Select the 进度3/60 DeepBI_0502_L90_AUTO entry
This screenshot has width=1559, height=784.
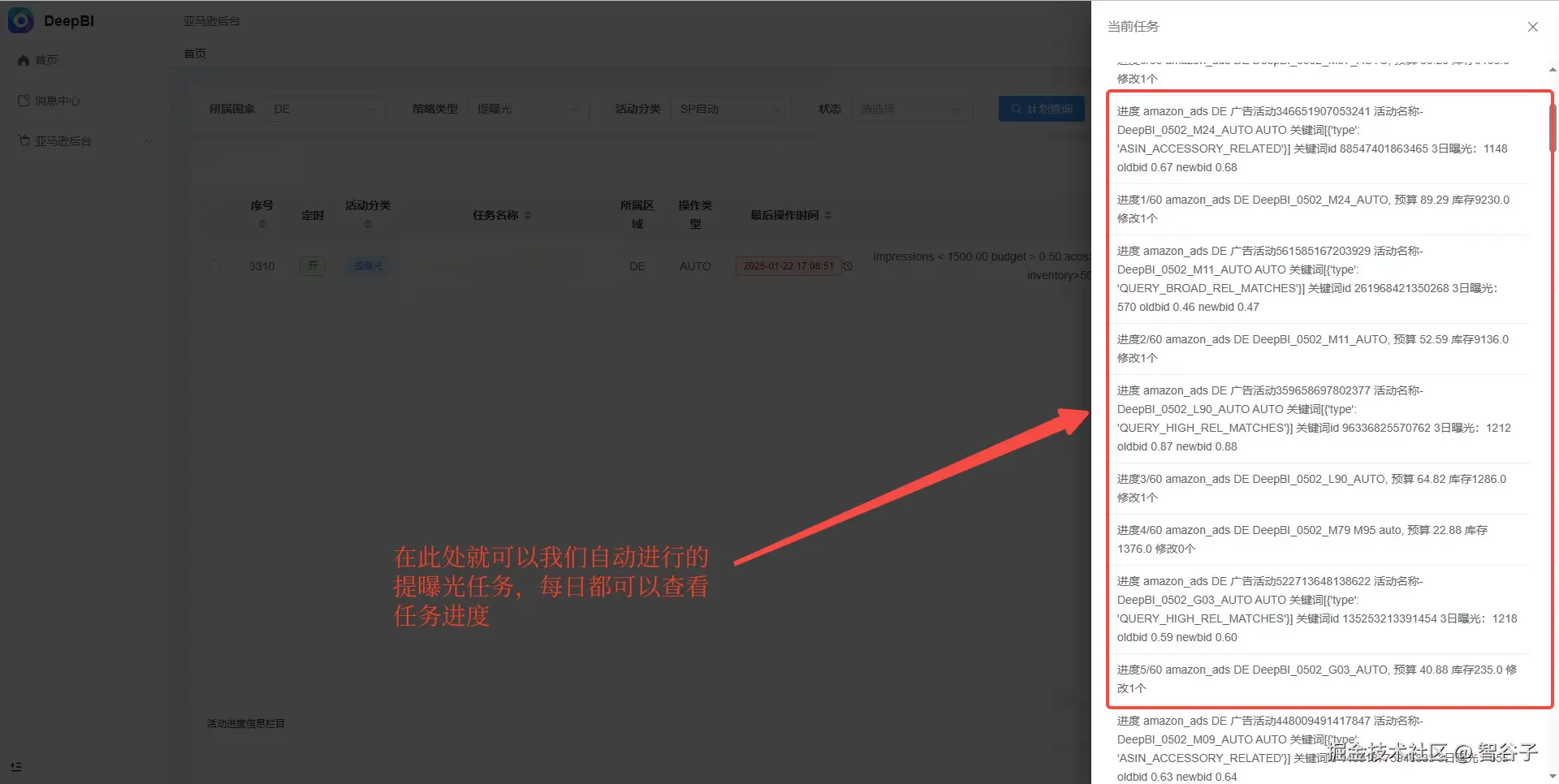[1319, 489]
